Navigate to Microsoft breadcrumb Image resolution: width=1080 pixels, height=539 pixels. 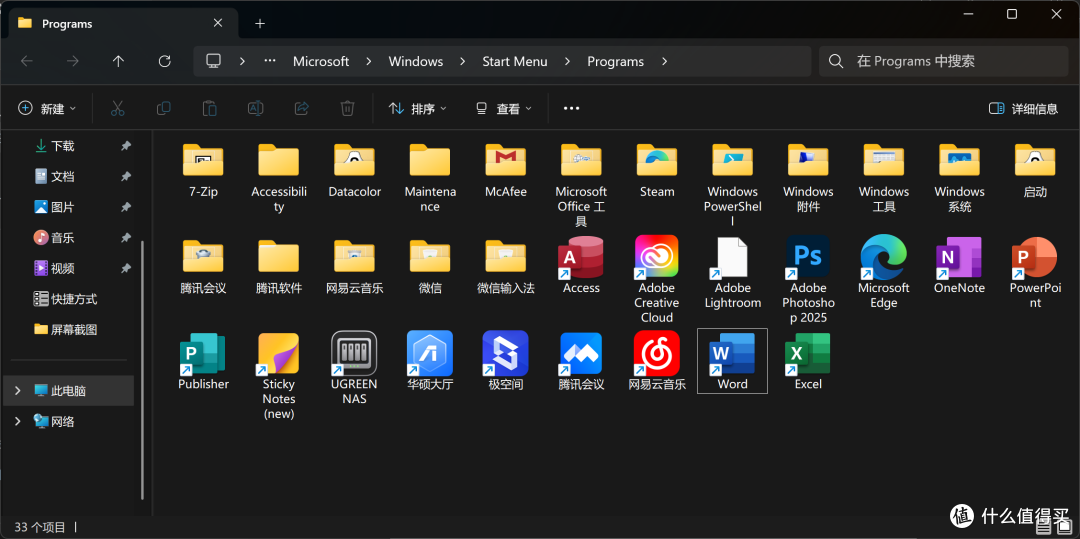(321, 61)
